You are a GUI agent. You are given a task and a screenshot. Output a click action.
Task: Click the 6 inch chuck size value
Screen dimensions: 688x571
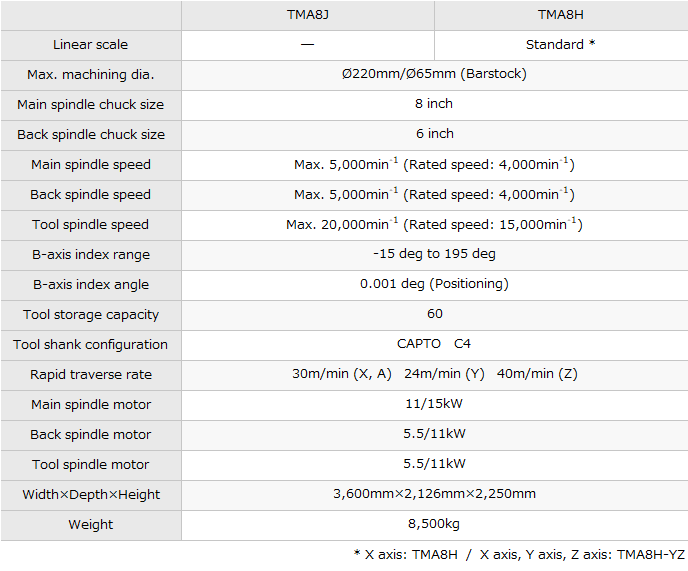(434, 135)
